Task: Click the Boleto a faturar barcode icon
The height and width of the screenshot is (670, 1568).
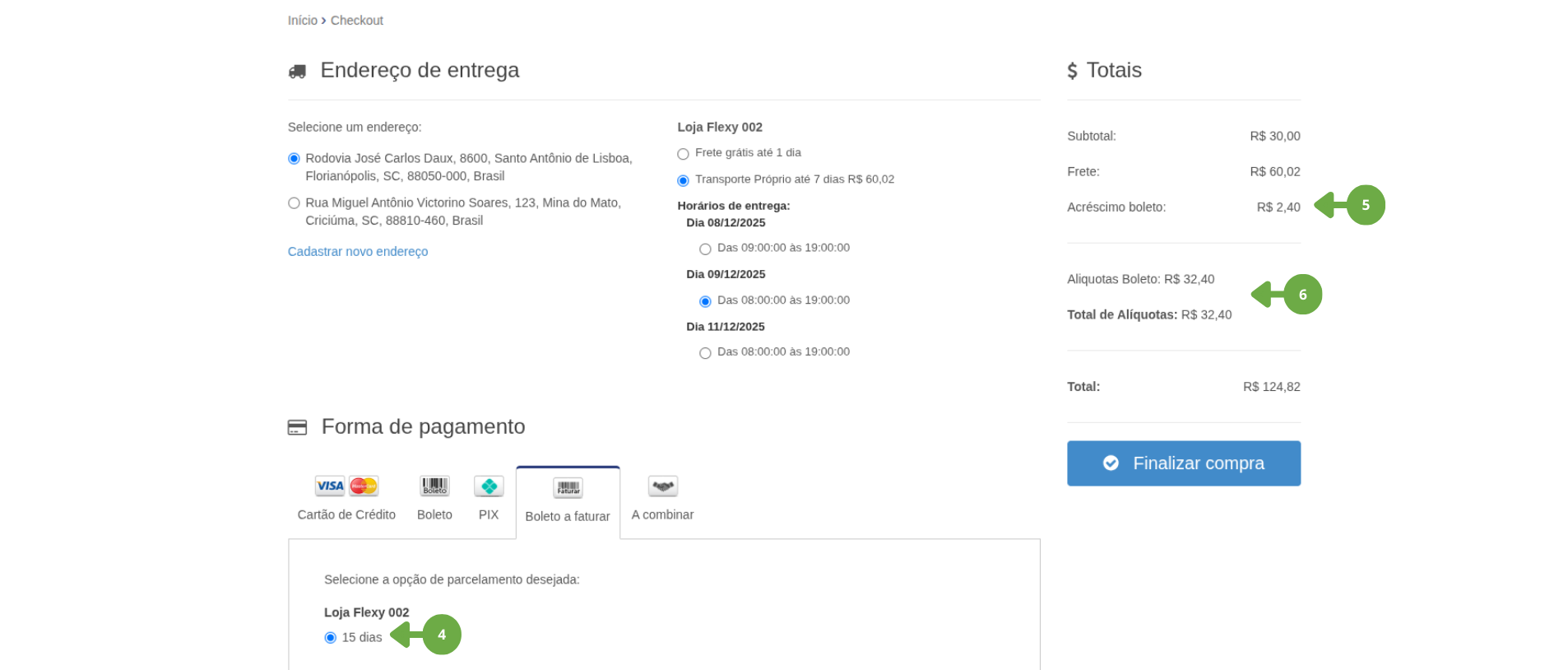Action: (x=568, y=488)
